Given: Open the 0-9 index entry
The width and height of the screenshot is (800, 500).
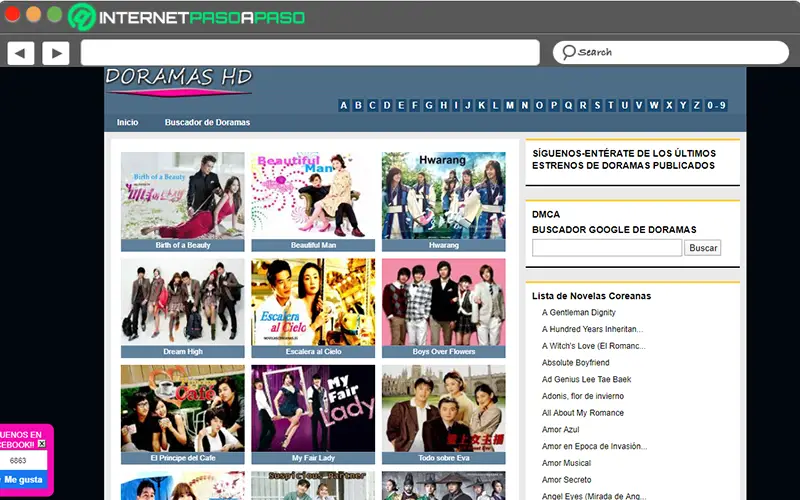Looking at the screenshot, I should click(x=716, y=106).
